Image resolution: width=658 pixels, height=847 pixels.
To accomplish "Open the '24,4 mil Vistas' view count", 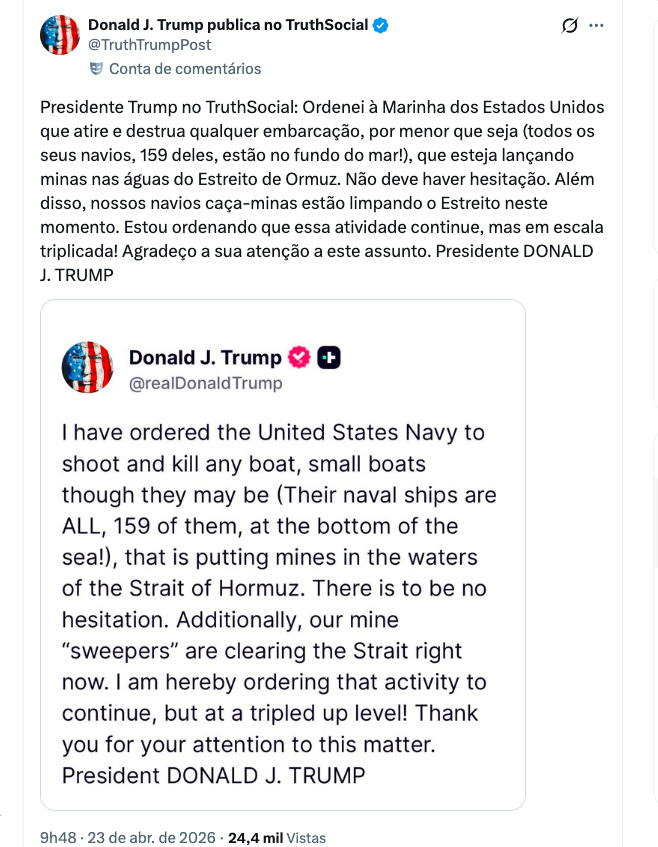I will point(277,838).
